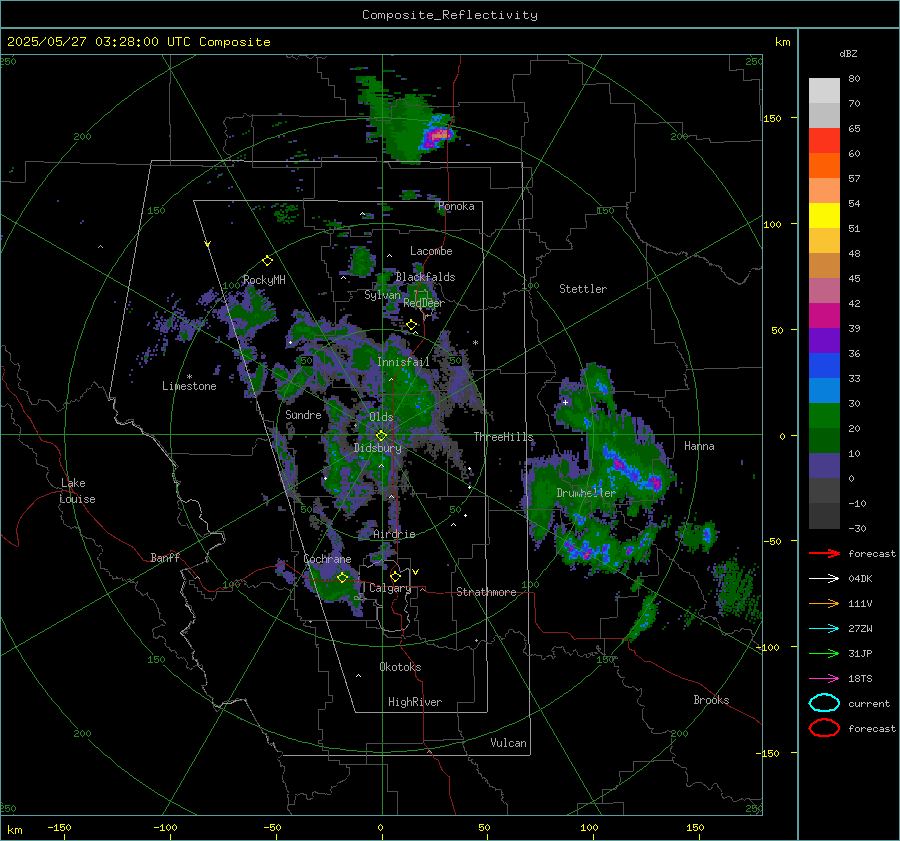This screenshot has width=900, height=841.
Task: Select the HighRiver label
Action: click(415, 702)
